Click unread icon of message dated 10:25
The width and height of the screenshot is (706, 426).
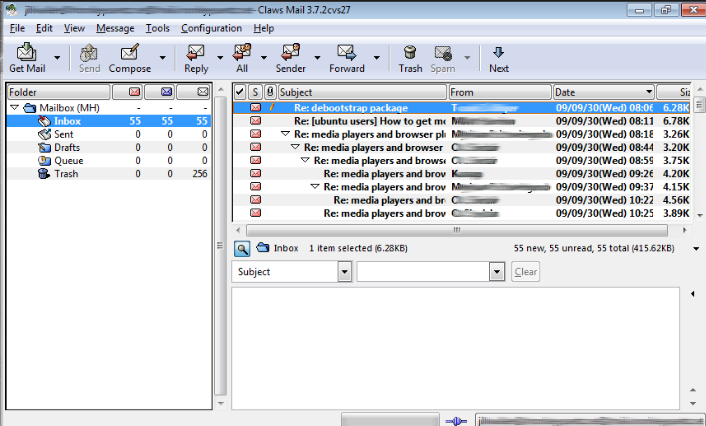pyautogui.click(x=255, y=213)
